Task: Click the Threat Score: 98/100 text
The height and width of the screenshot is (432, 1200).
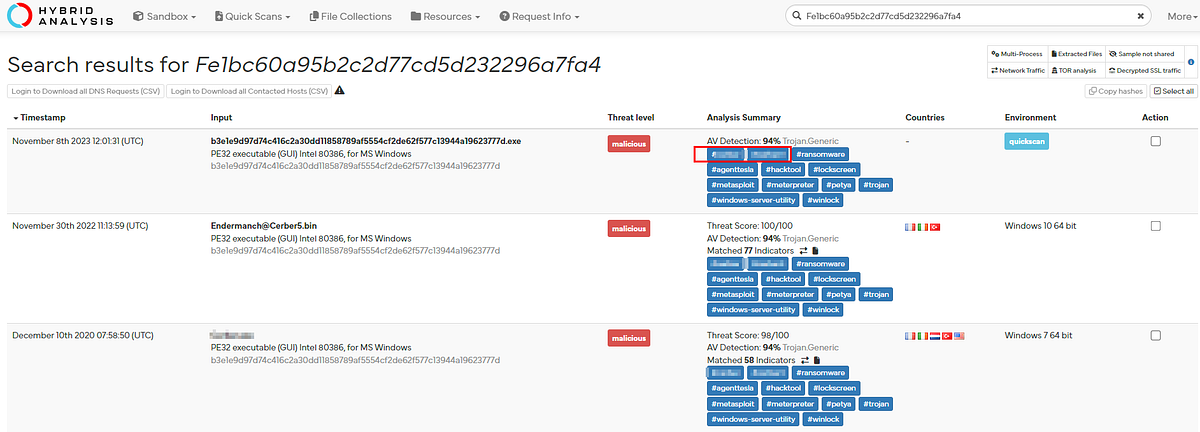Action: pos(748,335)
